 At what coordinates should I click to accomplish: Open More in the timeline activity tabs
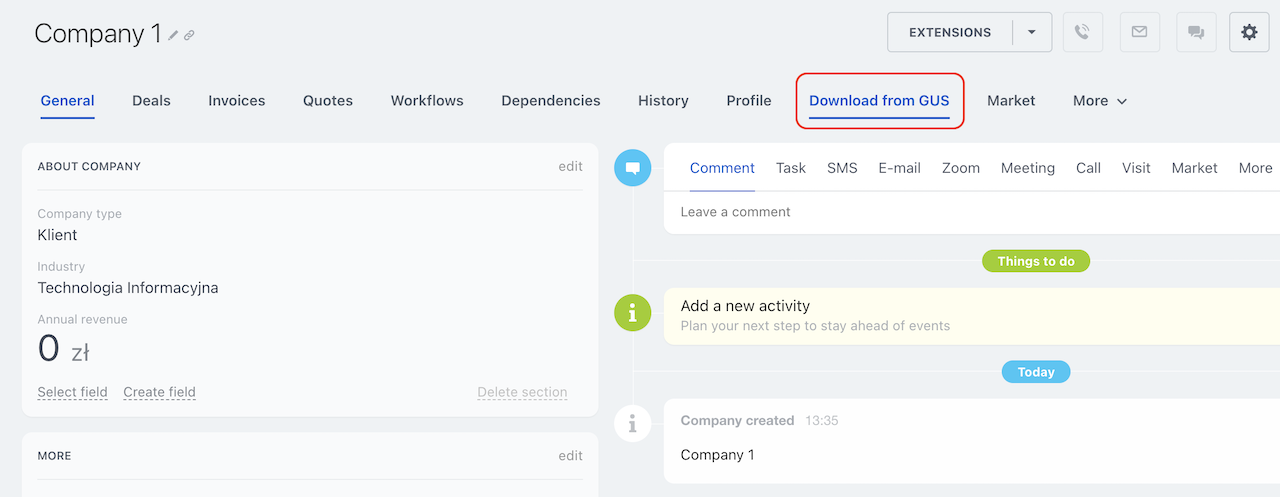1255,168
